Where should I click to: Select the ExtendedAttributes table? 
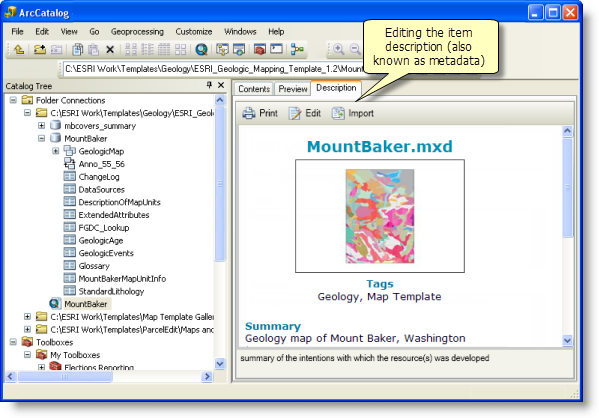click(x=114, y=215)
